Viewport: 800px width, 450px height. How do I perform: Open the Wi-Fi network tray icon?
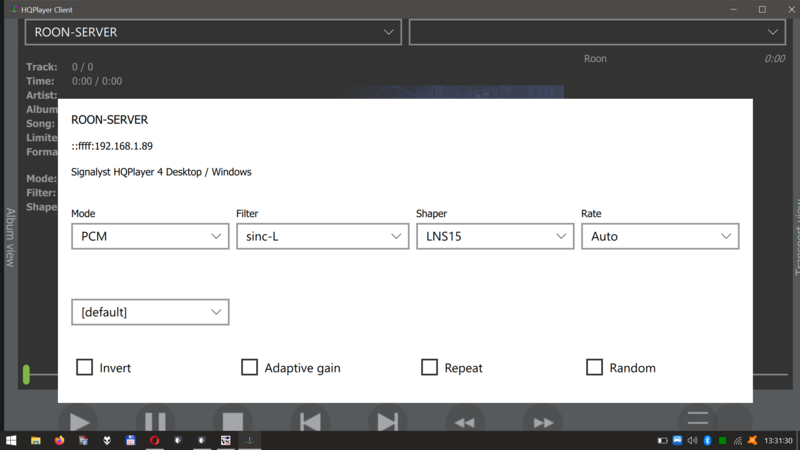click(x=738, y=440)
